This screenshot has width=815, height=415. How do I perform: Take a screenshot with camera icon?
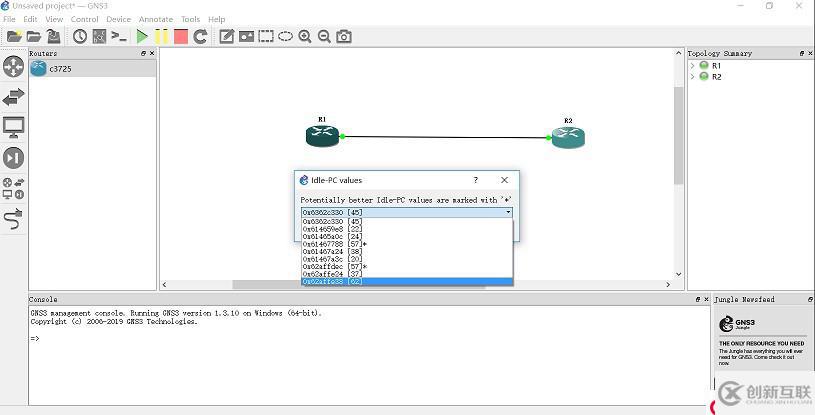(x=344, y=36)
